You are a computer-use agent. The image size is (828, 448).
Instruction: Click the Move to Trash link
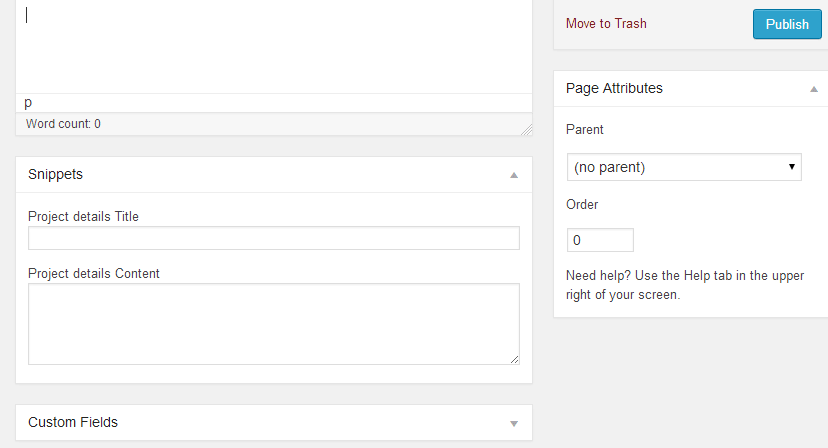click(x=606, y=23)
